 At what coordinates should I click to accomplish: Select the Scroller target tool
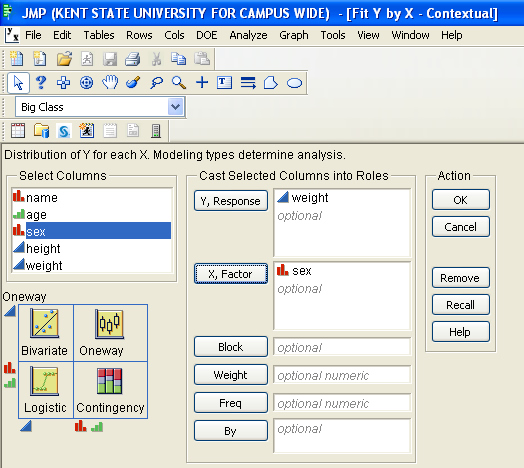86,83
